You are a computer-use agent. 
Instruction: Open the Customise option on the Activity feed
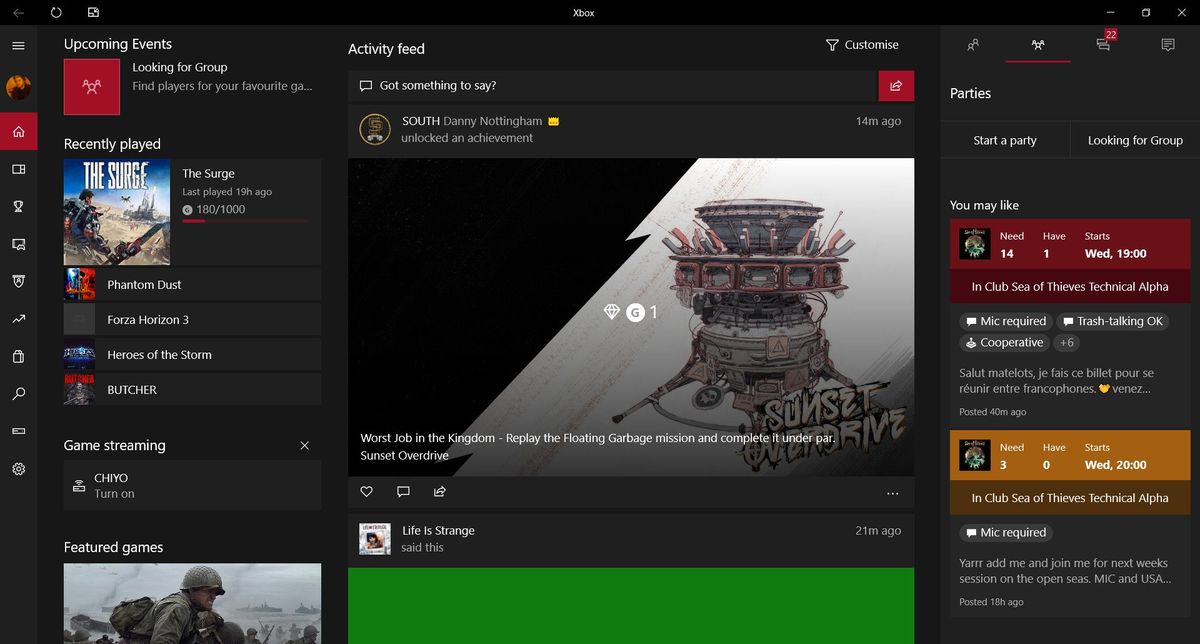tap(862, 45)
